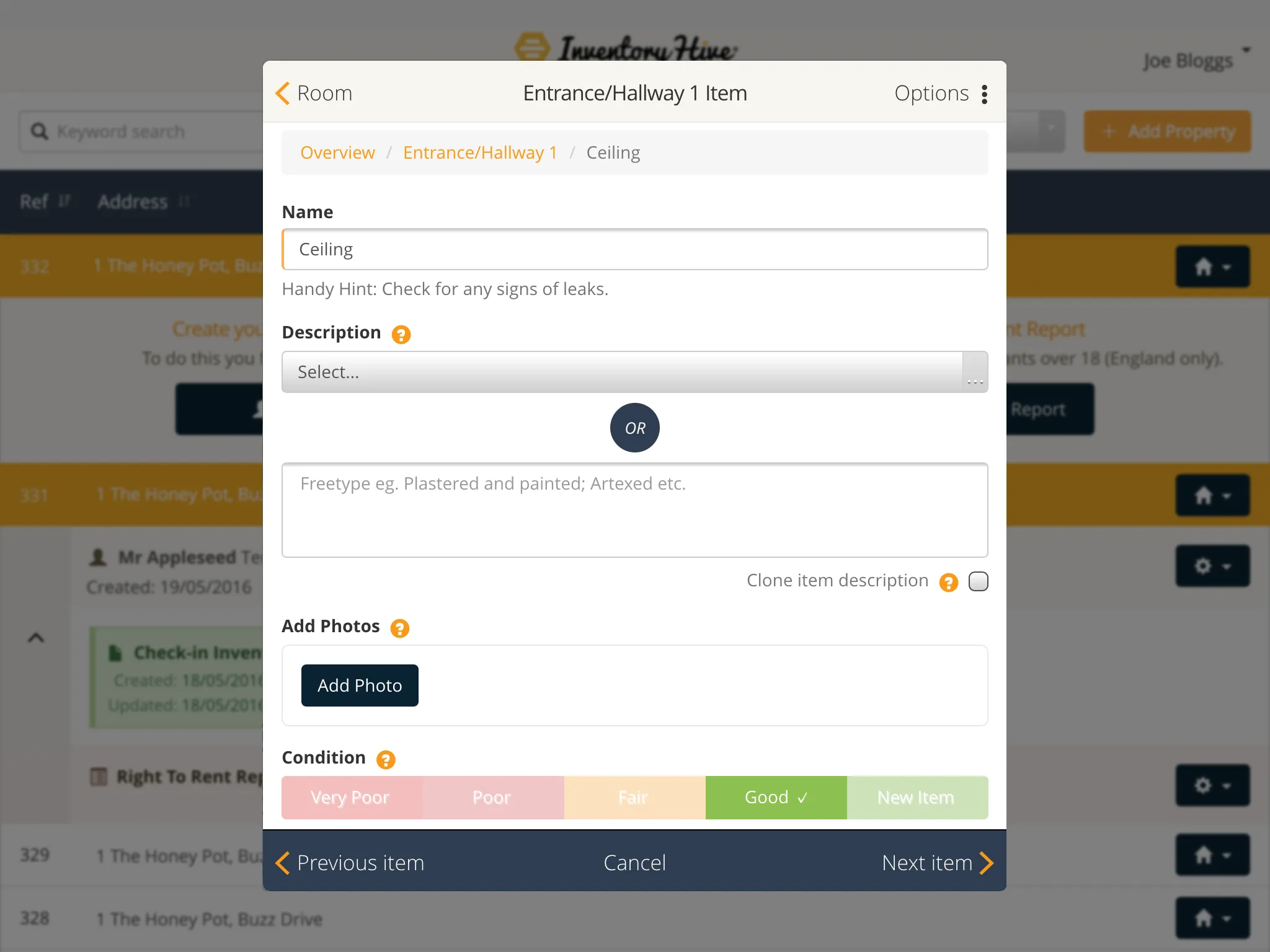1270x952 pixels.
Task: Click the Ceiling name input field
Action: tap(635, 249)
